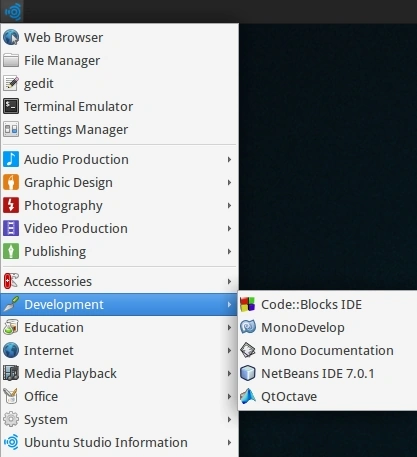Click the Ubuntu Studio logo in top panel
This screenshot has width=417, height=457.
coord(12,11)
